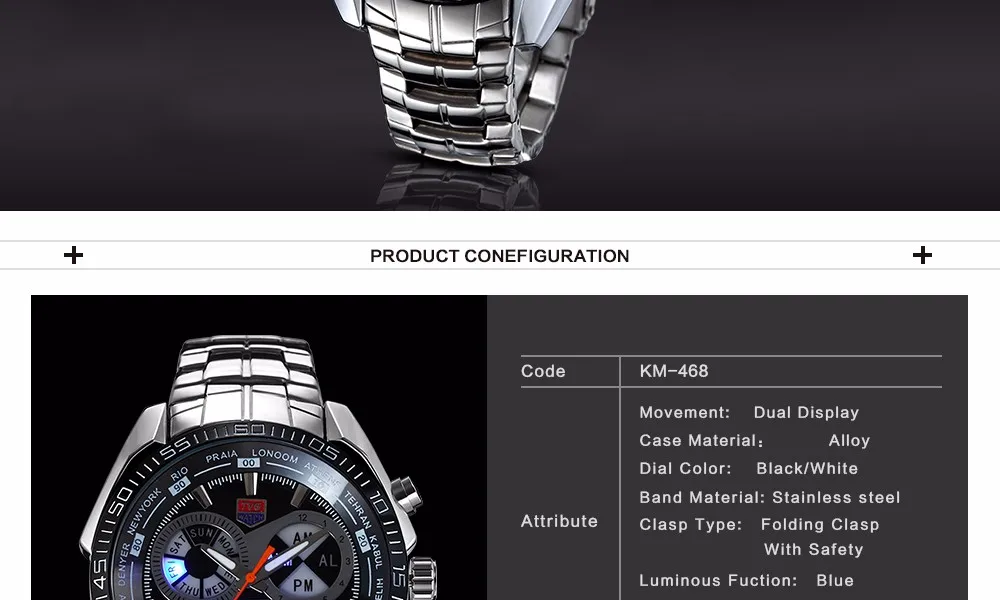Screen dimensions: 1000x600
Task: Click the PRODUCT CONEFIGURATION heading
Action: click(499, 256)
